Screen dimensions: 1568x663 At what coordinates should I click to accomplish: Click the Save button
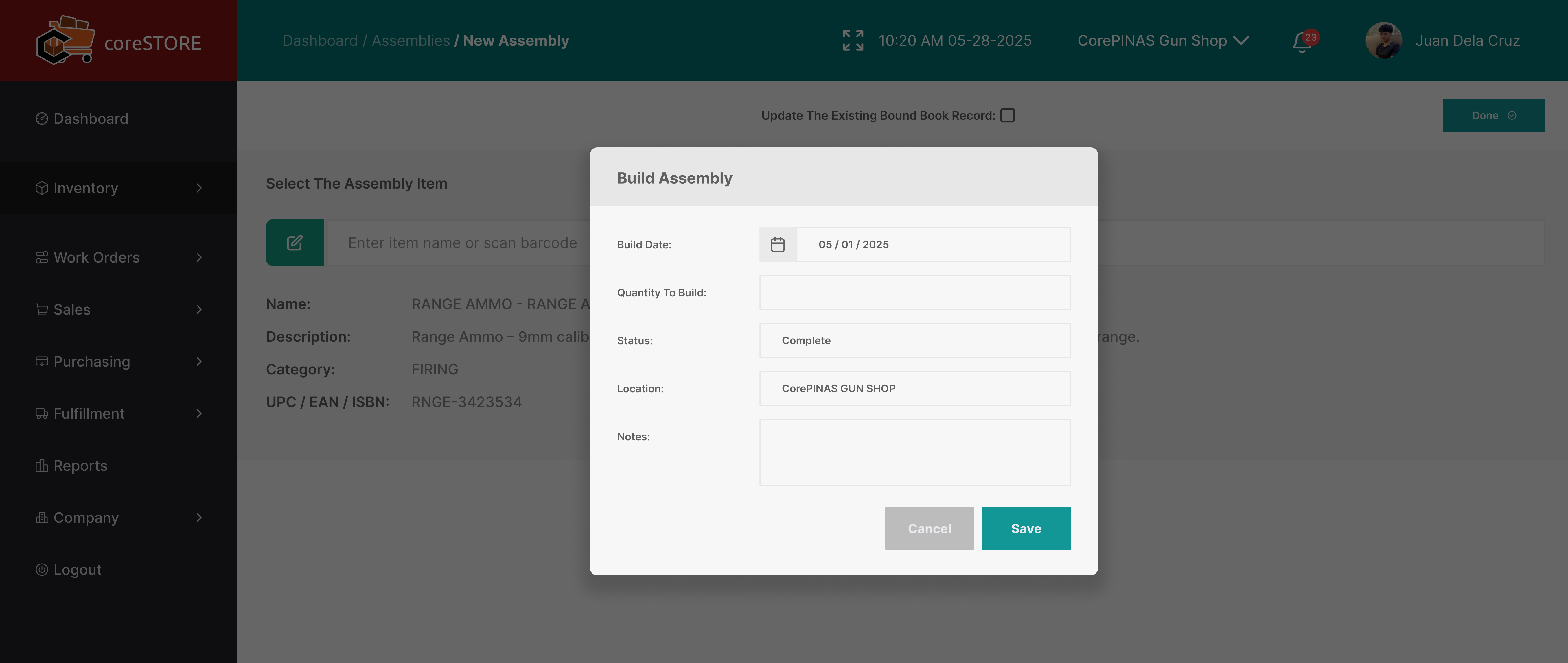[1026, 529]
